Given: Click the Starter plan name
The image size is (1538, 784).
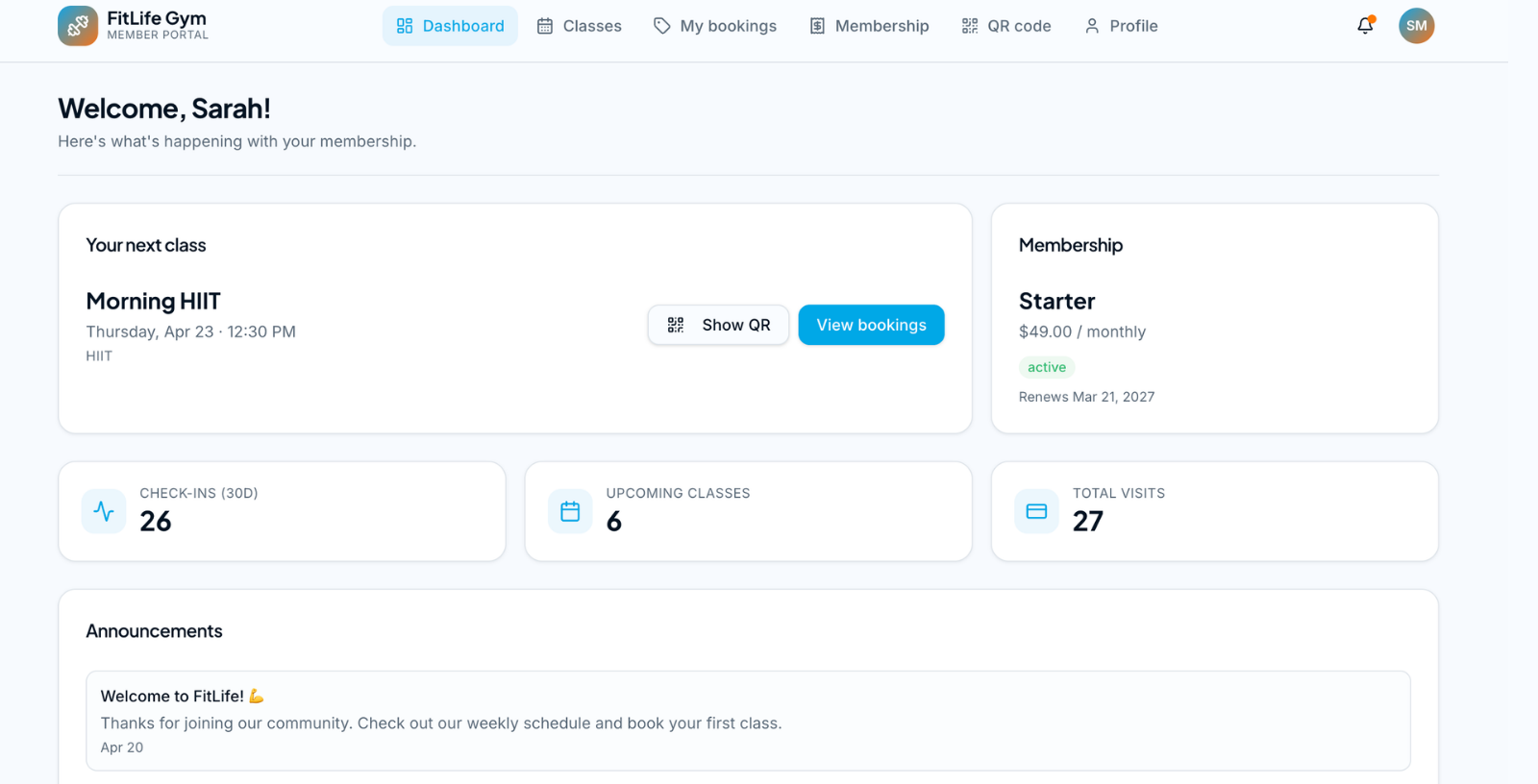Looking at the screenshot, I should [1056, 301].
